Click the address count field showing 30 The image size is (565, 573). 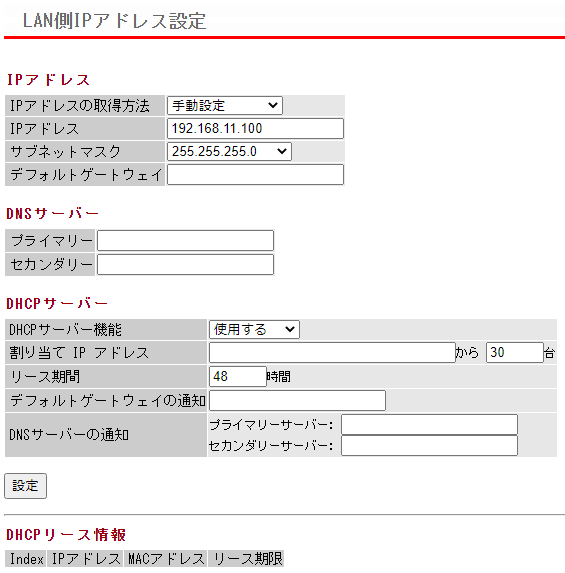tap(515, 352)
